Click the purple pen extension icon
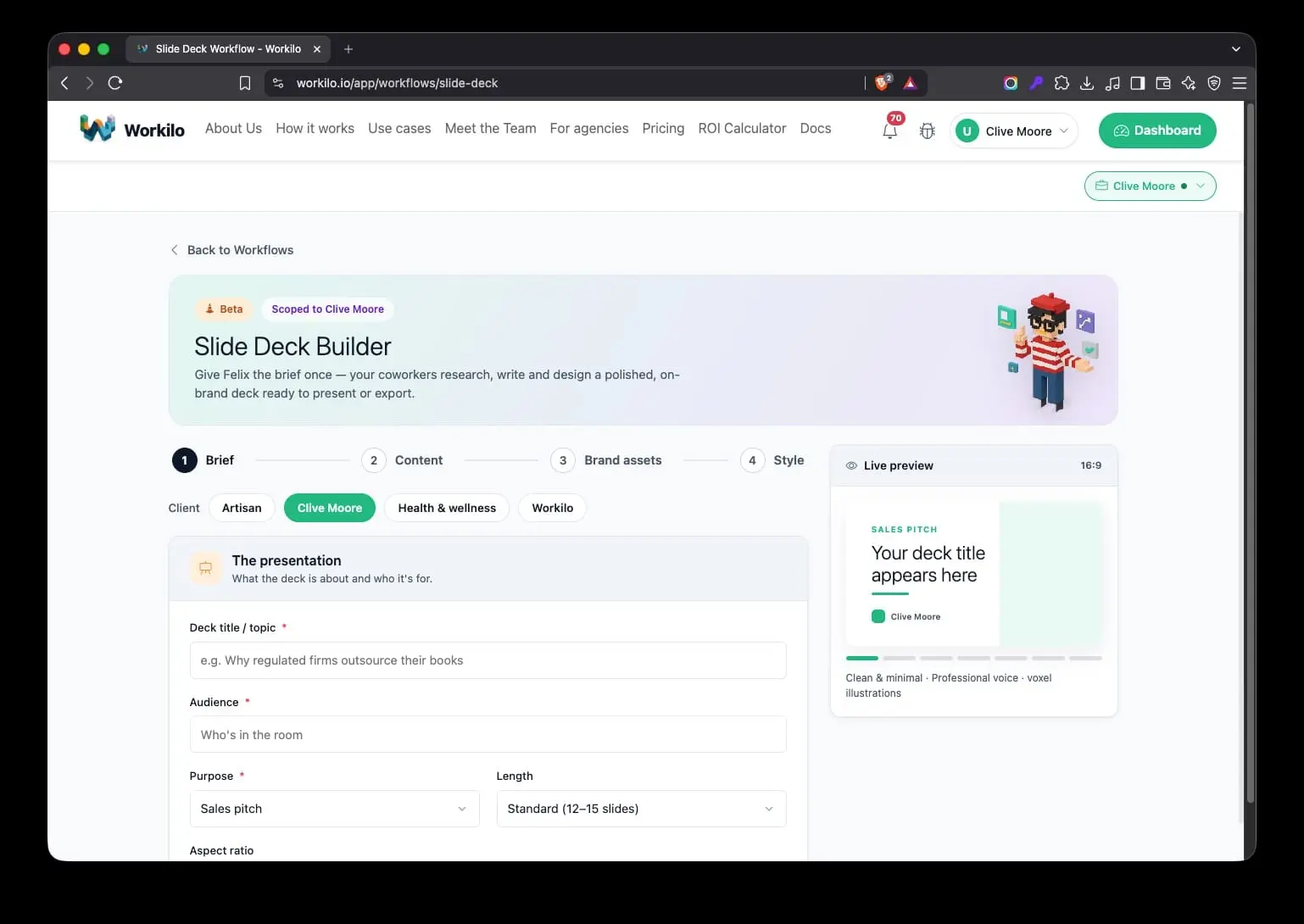 pos(1036,83)
